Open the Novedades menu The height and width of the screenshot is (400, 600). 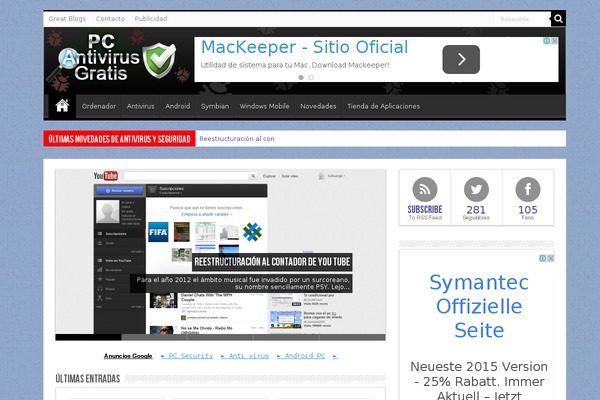[x=318, y=106]
